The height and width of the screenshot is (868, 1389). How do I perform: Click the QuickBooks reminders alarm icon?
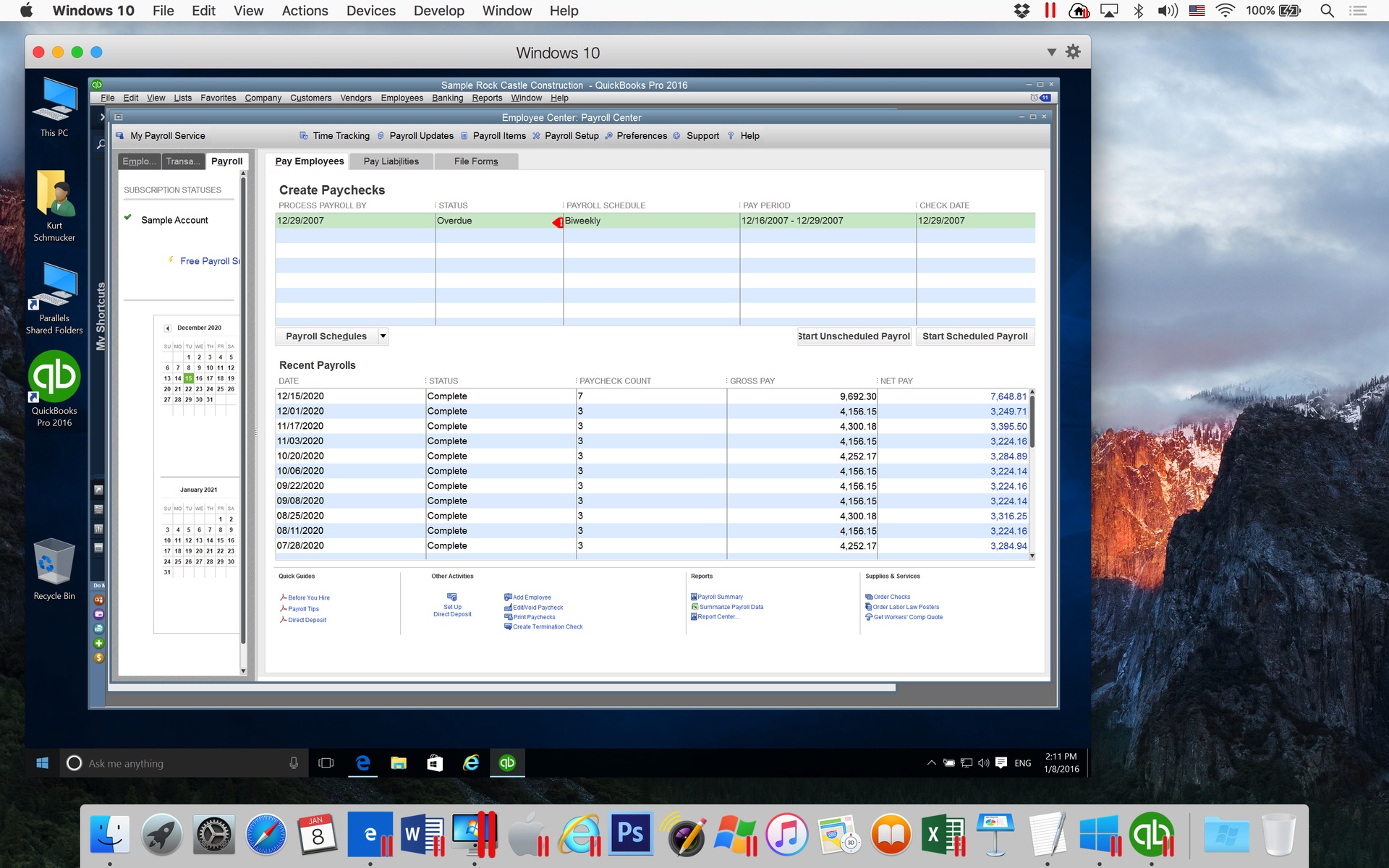(1034, 98)
